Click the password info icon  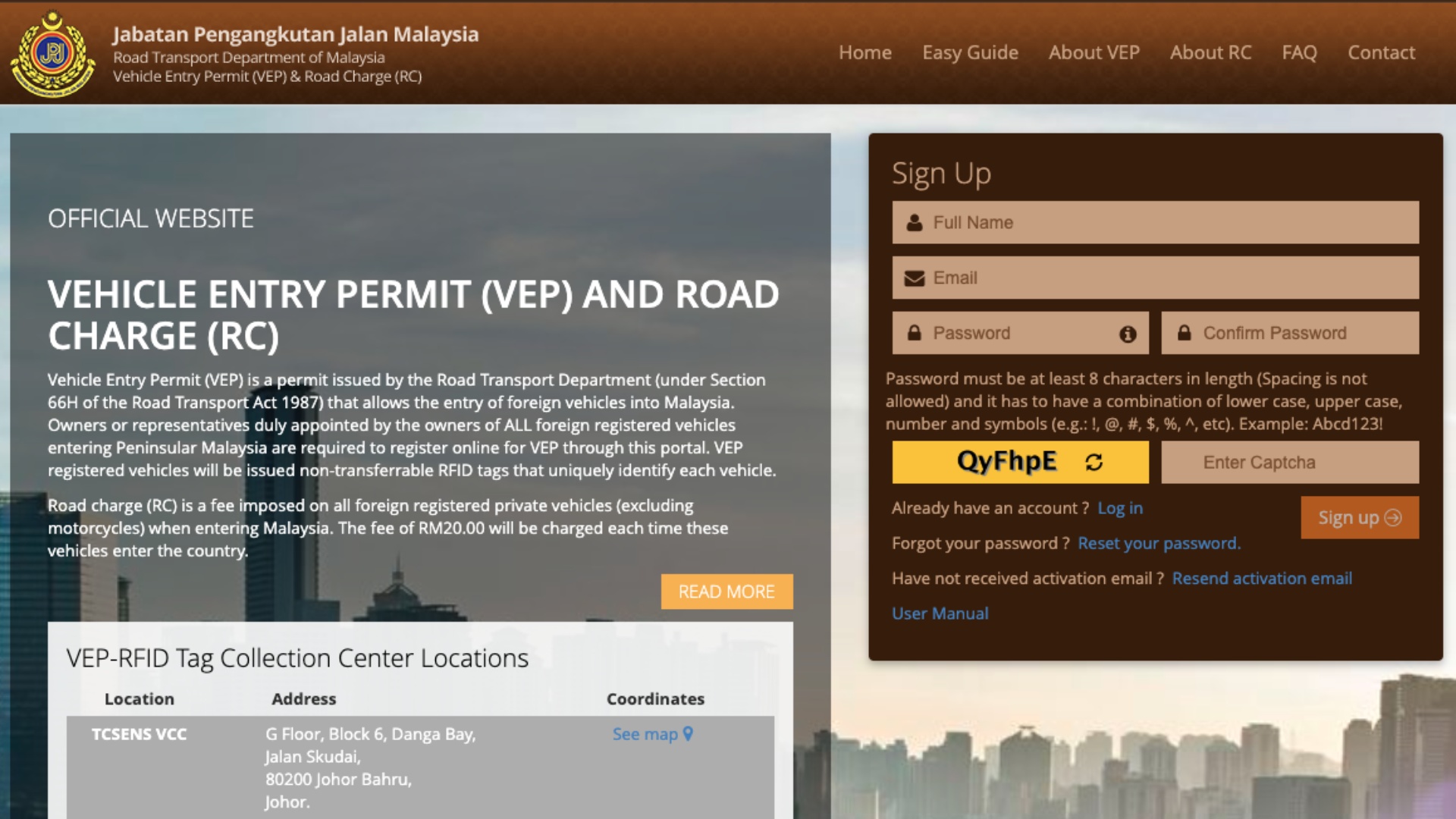tap(1128, 334)
